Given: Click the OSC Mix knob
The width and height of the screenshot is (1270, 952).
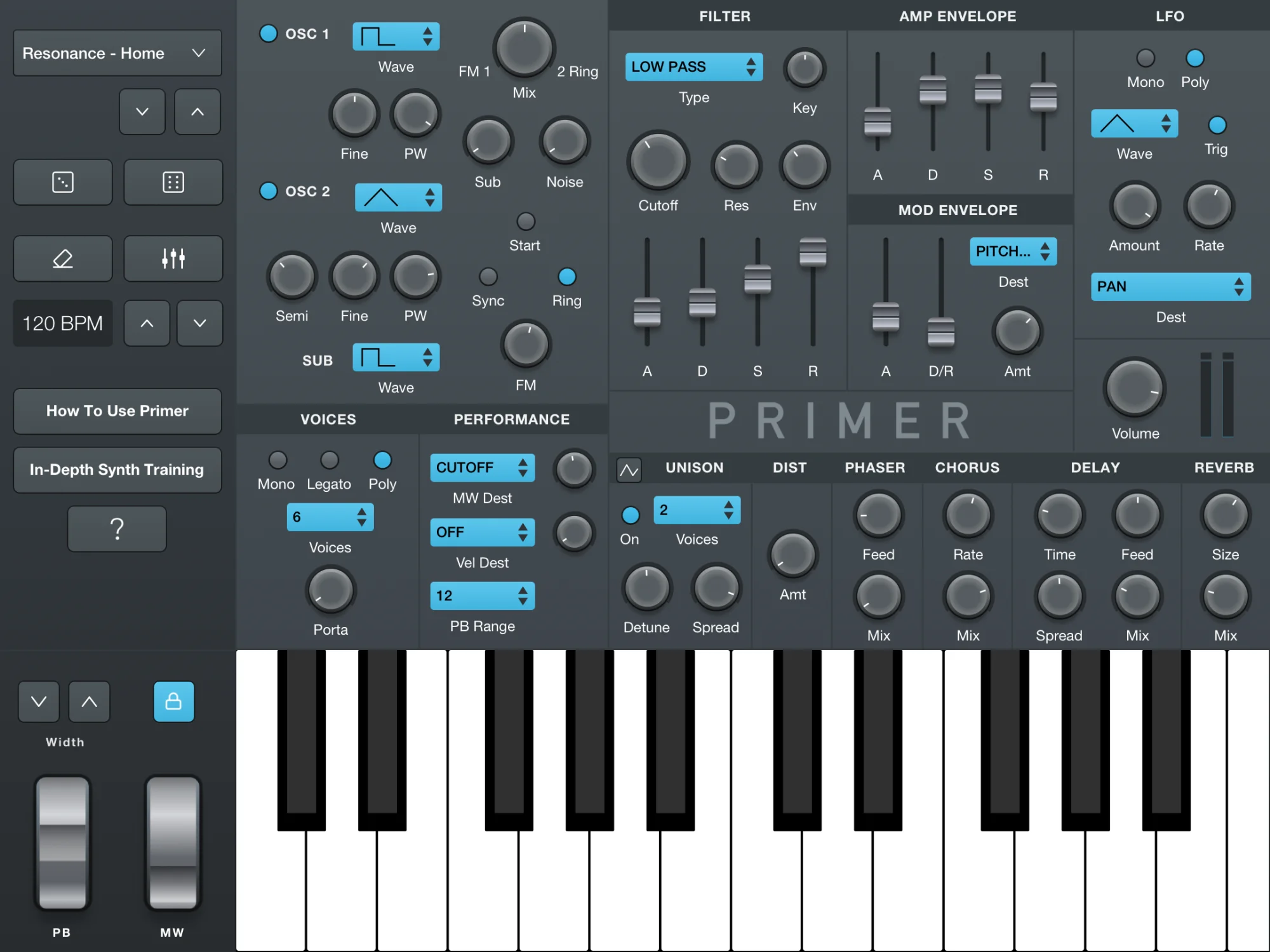Looking at the screenshot, I should pos(525,49).
